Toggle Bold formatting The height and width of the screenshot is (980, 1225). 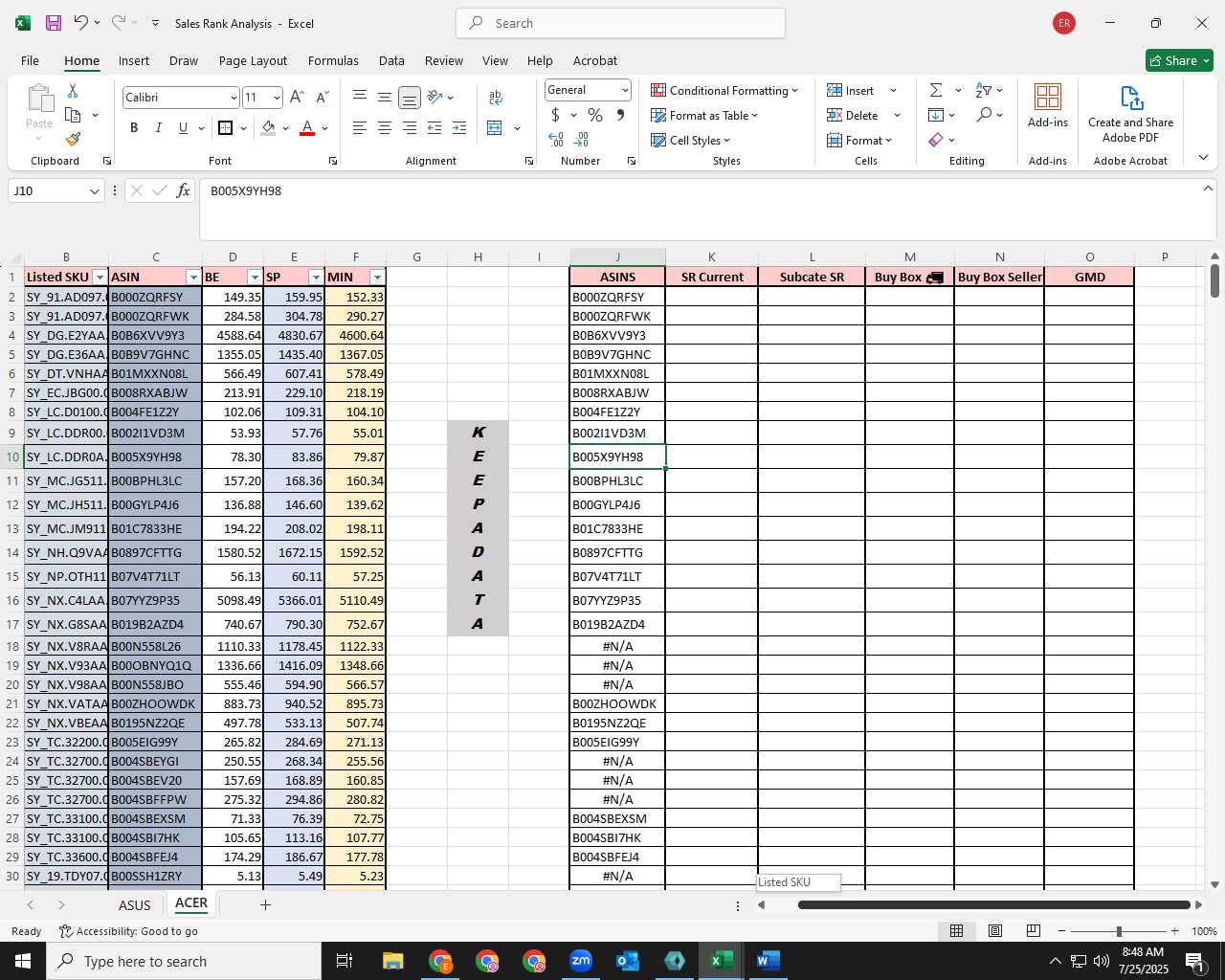[134, 127]
